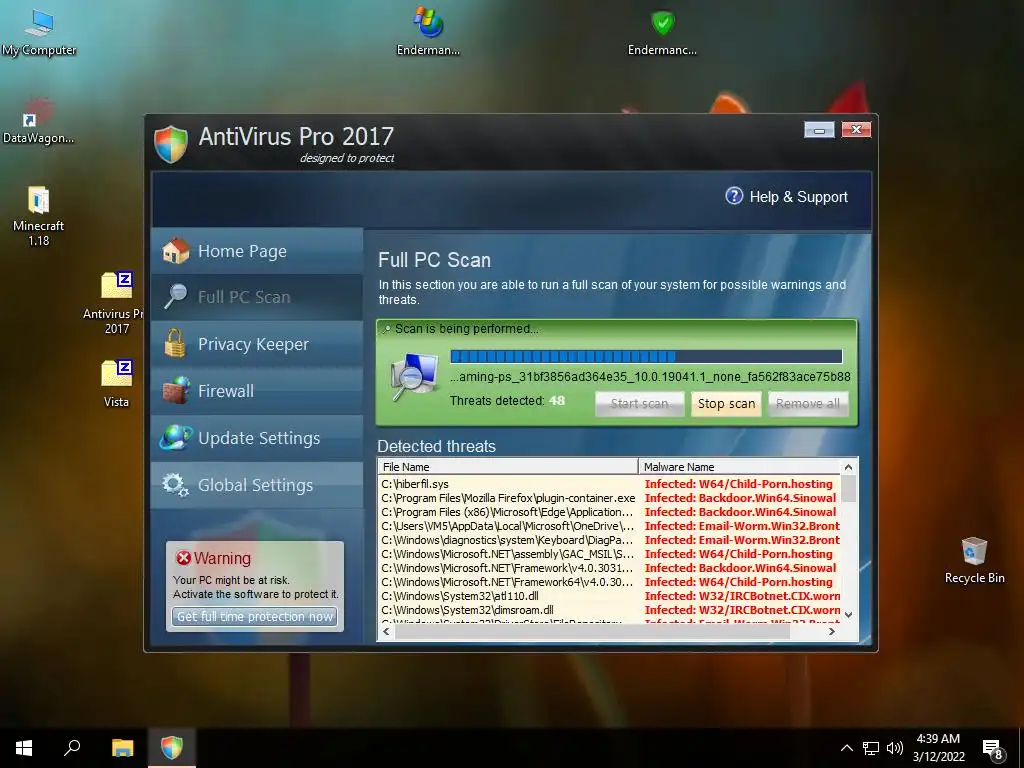Select Full PC Scan in sidebar

(257, 297)
